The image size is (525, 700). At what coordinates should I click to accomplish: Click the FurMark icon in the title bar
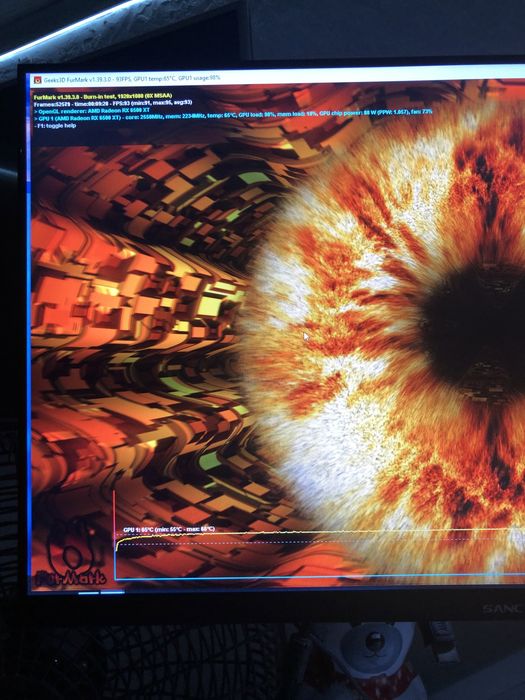click(x=38, y=80)
